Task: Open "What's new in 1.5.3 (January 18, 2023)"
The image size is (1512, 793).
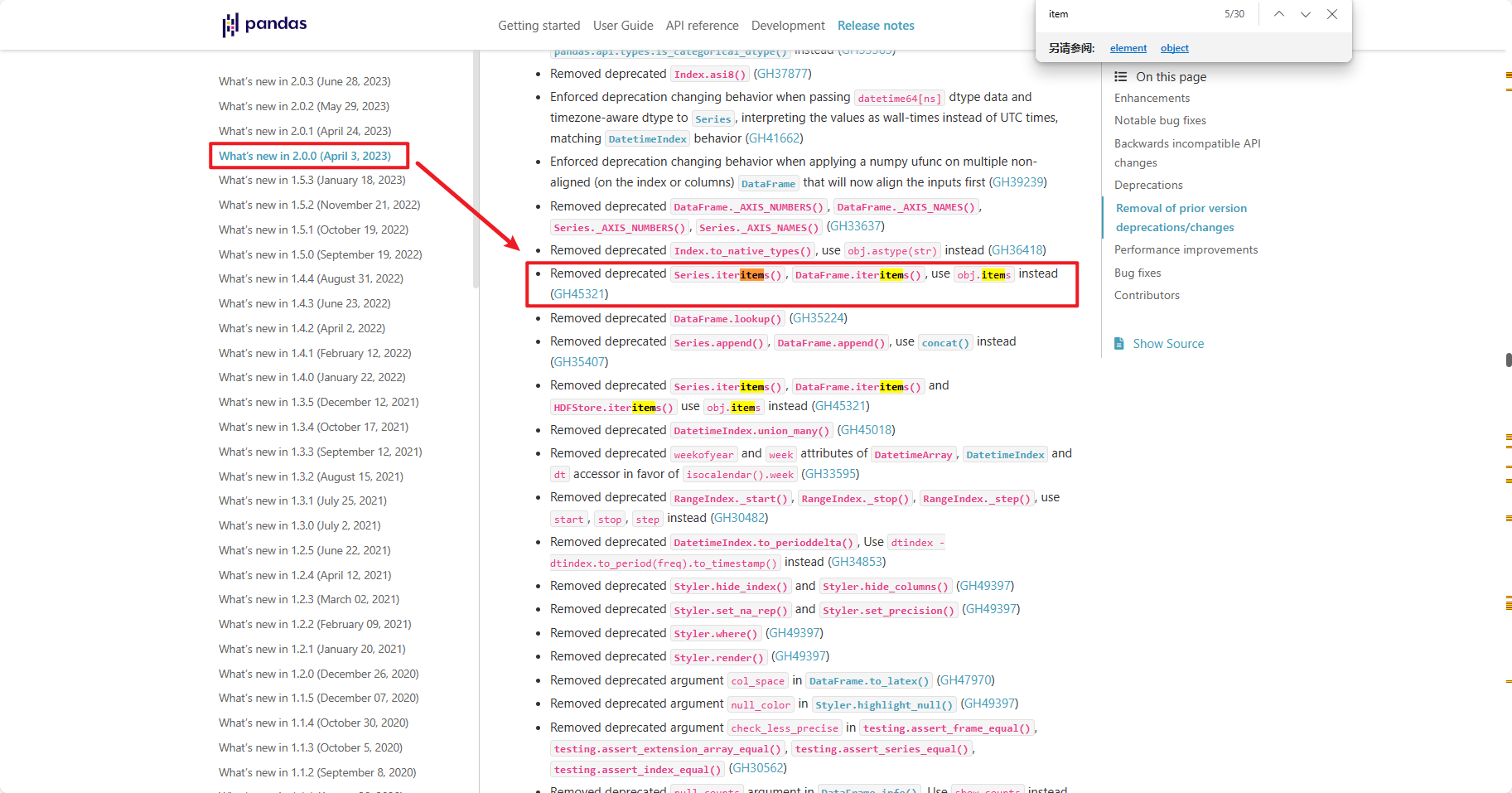Action: pos(312,180)
